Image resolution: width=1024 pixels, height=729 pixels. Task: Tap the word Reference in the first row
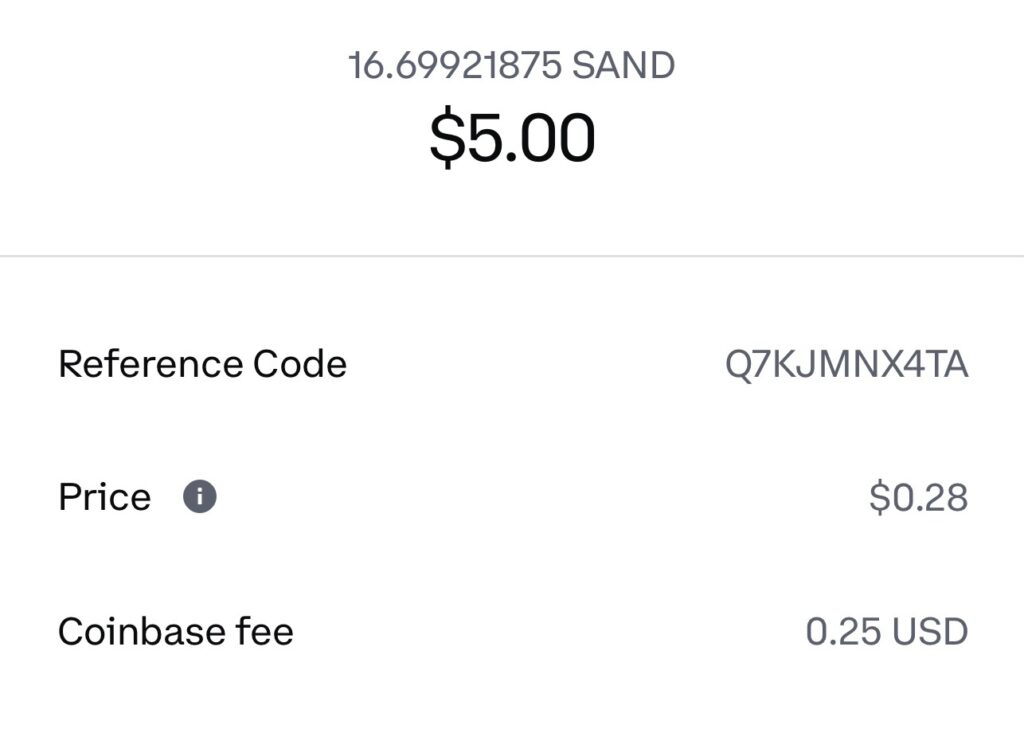point(150,364)
